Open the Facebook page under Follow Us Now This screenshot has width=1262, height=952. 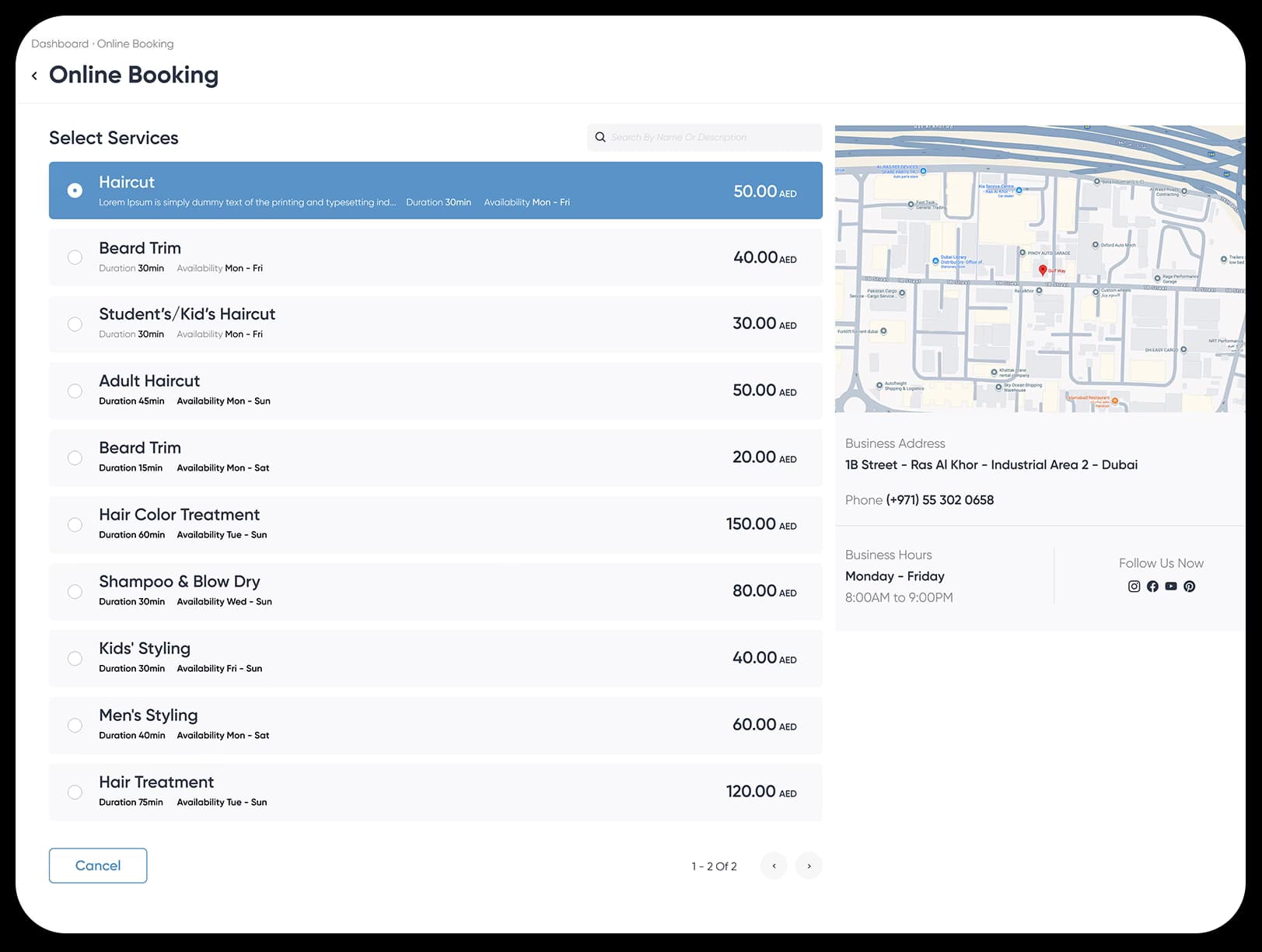coord(1152,586)
